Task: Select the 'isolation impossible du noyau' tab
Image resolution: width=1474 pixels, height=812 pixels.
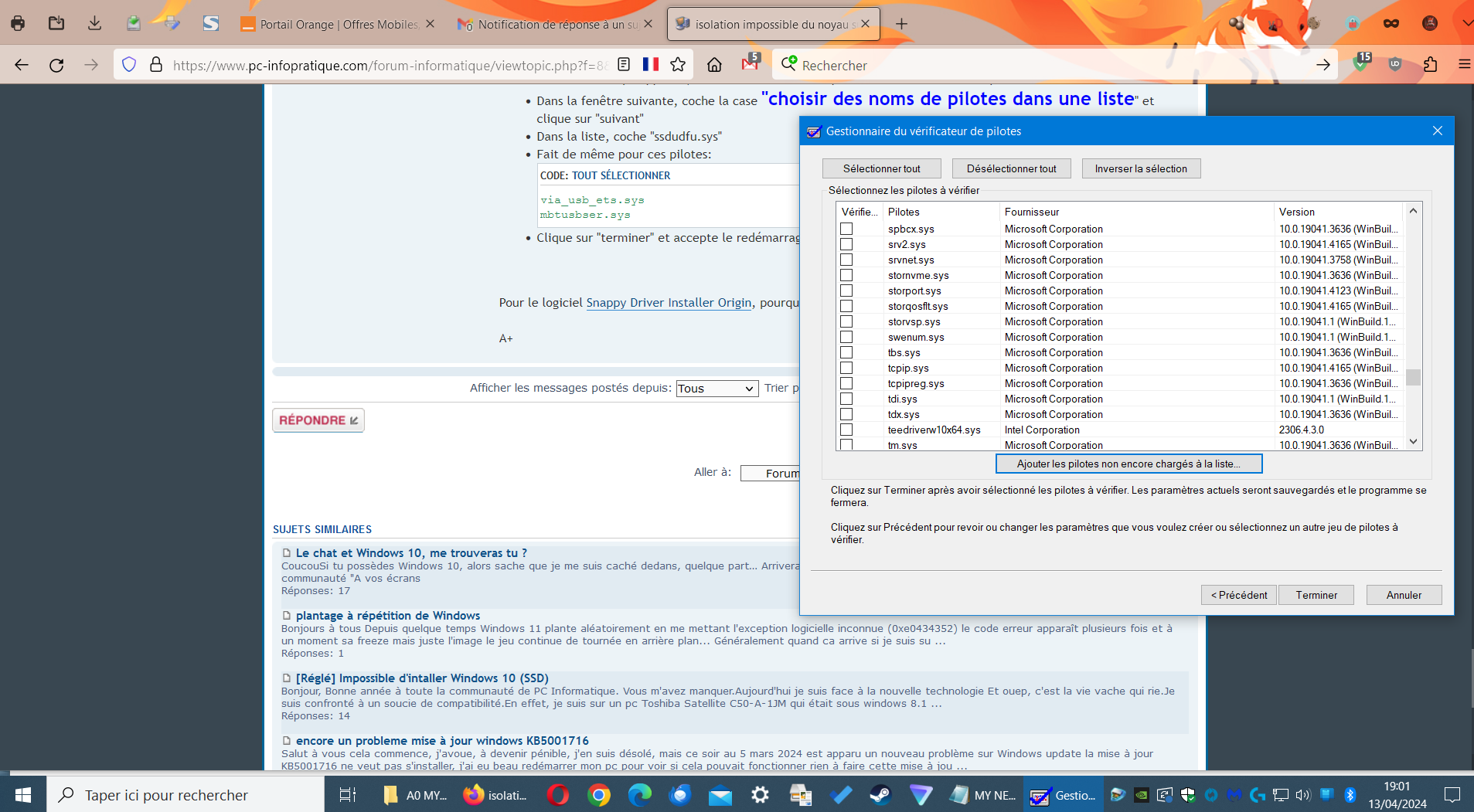Action: [x=774, y=25]
